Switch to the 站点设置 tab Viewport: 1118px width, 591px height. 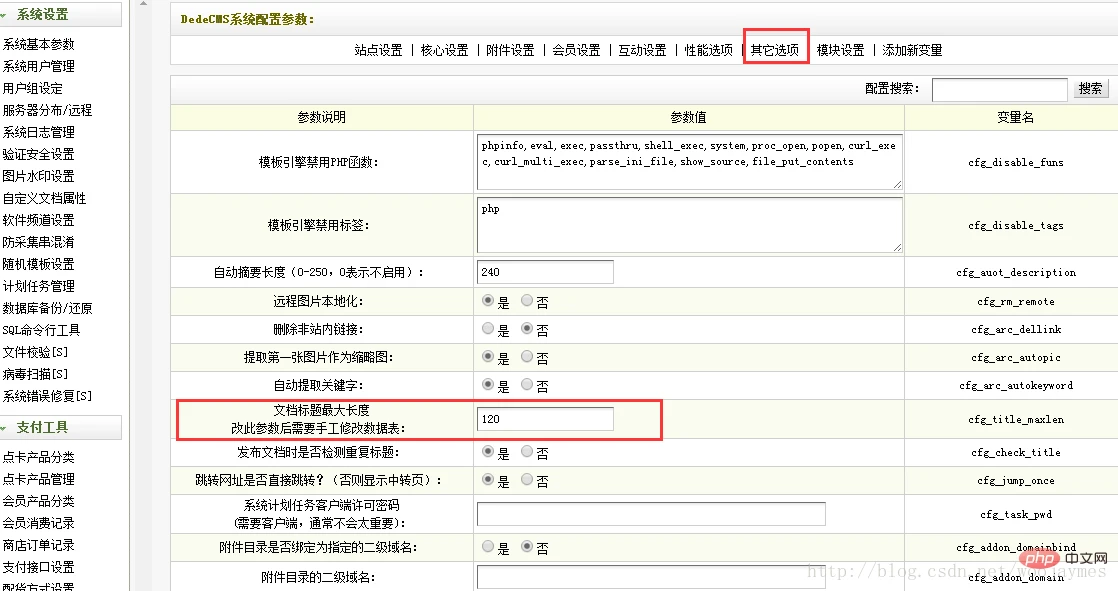(379, 50)
